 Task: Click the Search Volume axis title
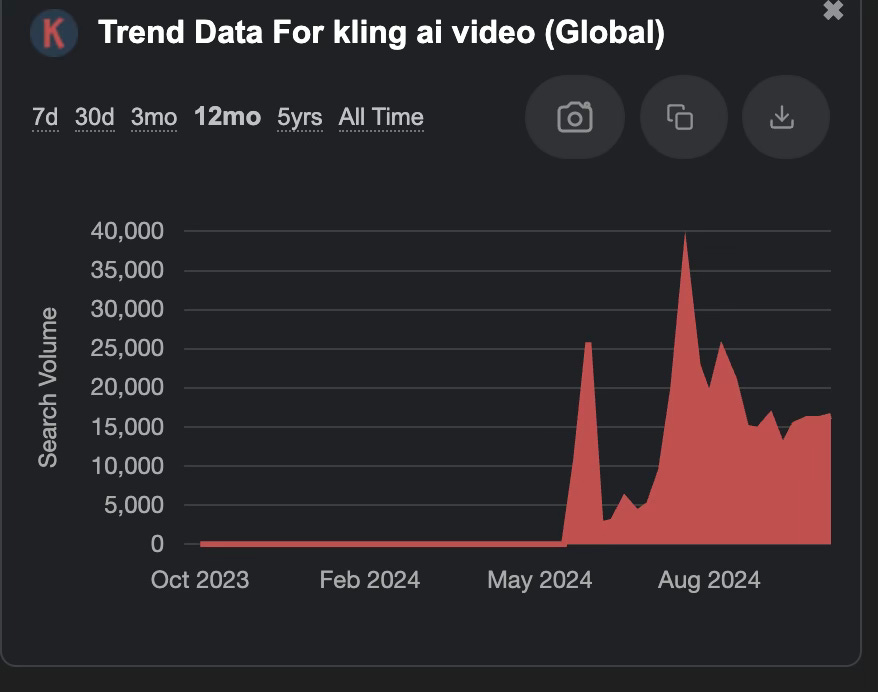pyautogui.click(x=48, y=387)
